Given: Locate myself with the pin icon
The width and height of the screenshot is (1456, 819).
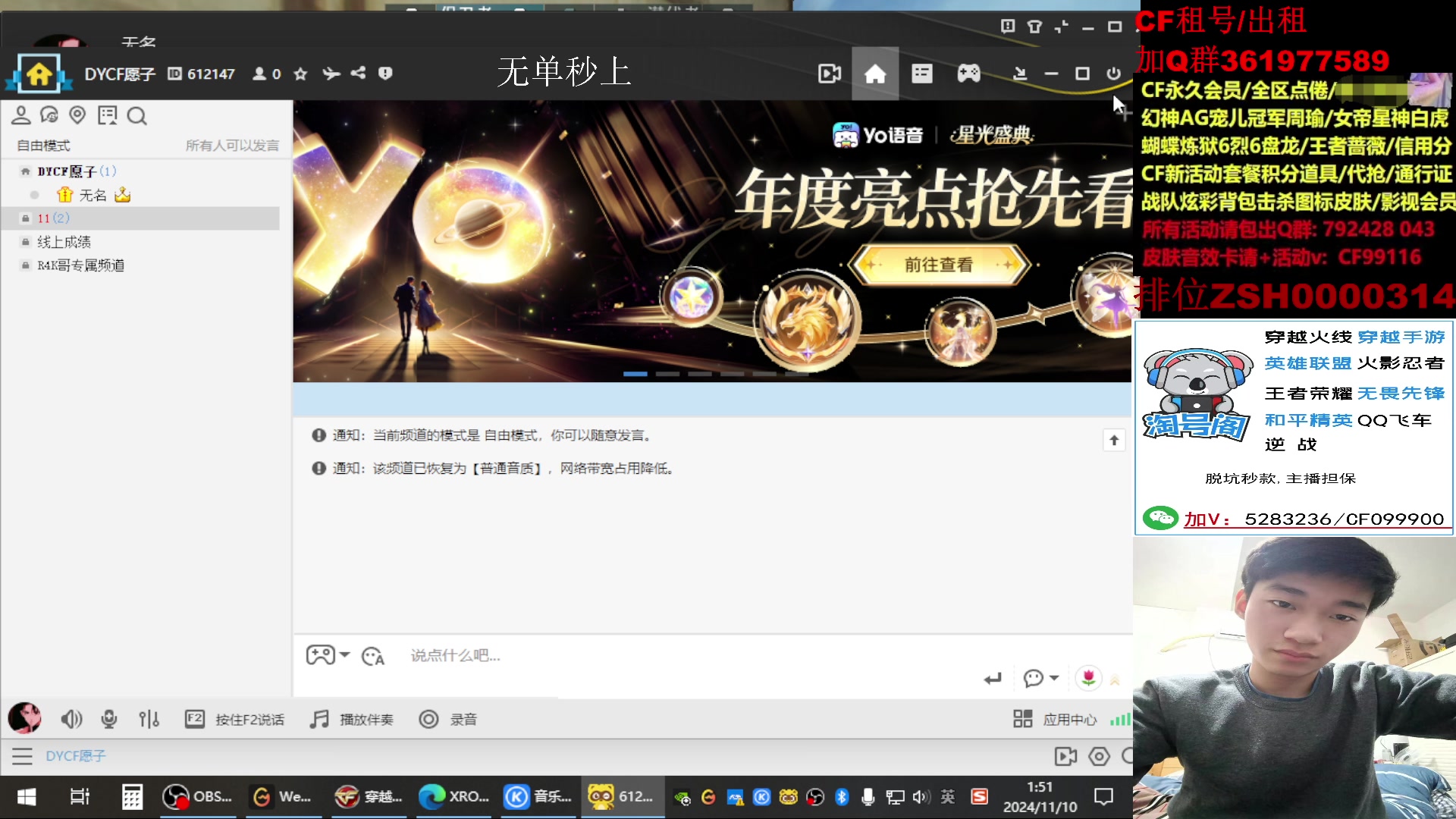Looking at the screenshot, I should 77,115.
